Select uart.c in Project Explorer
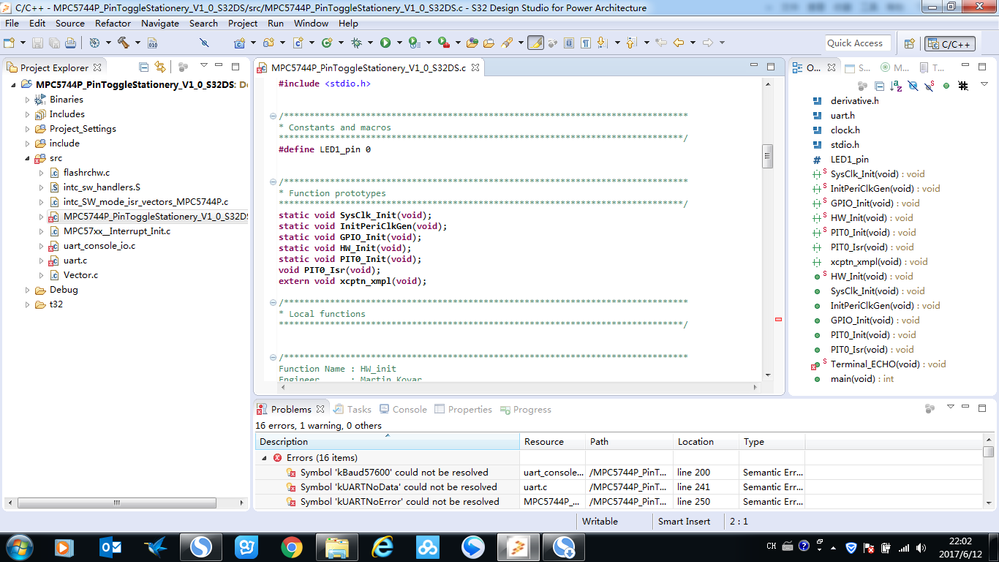The height and width of the screenshot is (562, 999). (x=75, y=260)
